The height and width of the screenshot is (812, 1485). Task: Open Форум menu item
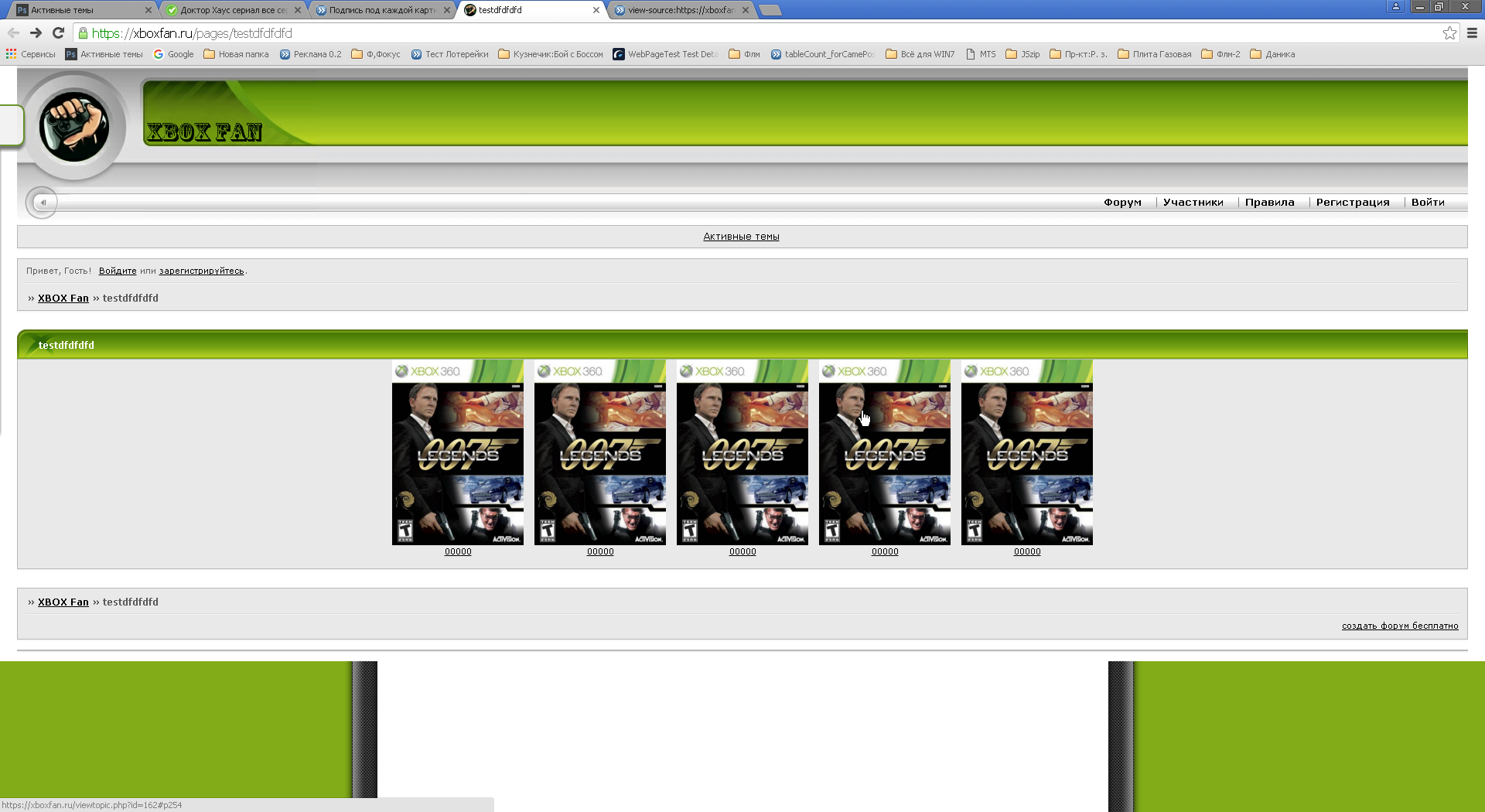[x=1122, y=202]
